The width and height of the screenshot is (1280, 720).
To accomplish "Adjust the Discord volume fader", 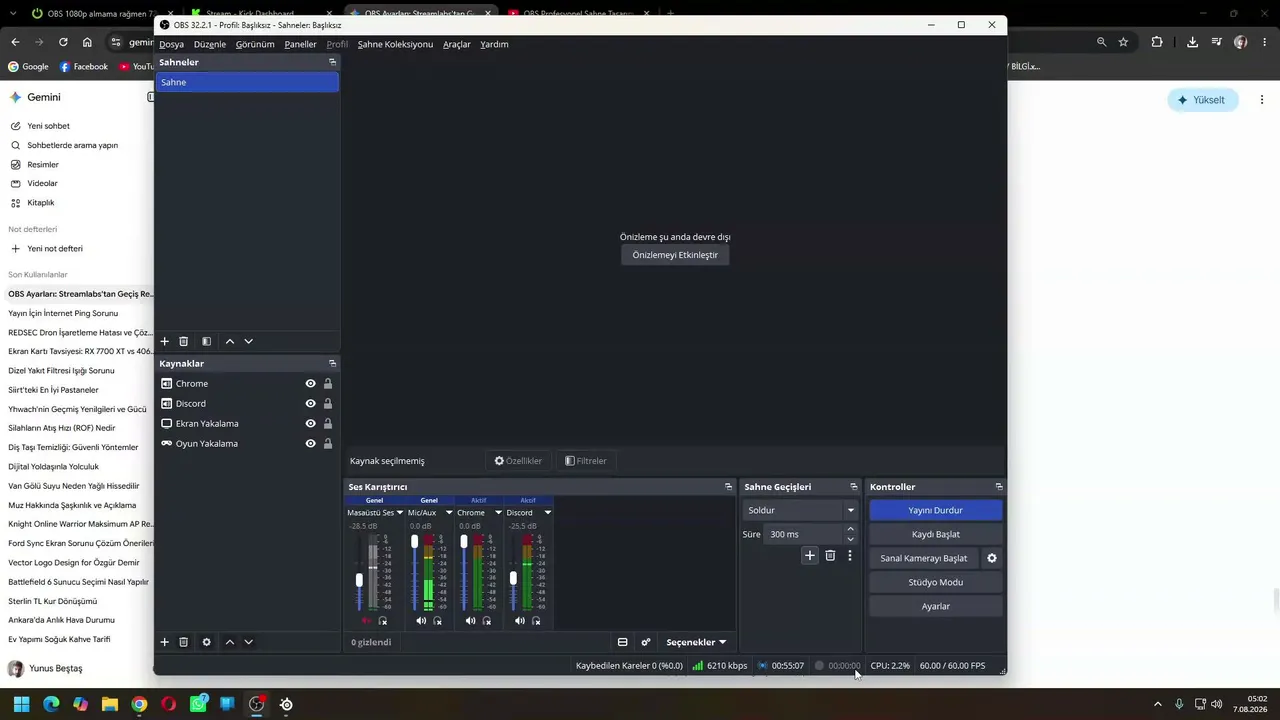I will pos(513,578).
